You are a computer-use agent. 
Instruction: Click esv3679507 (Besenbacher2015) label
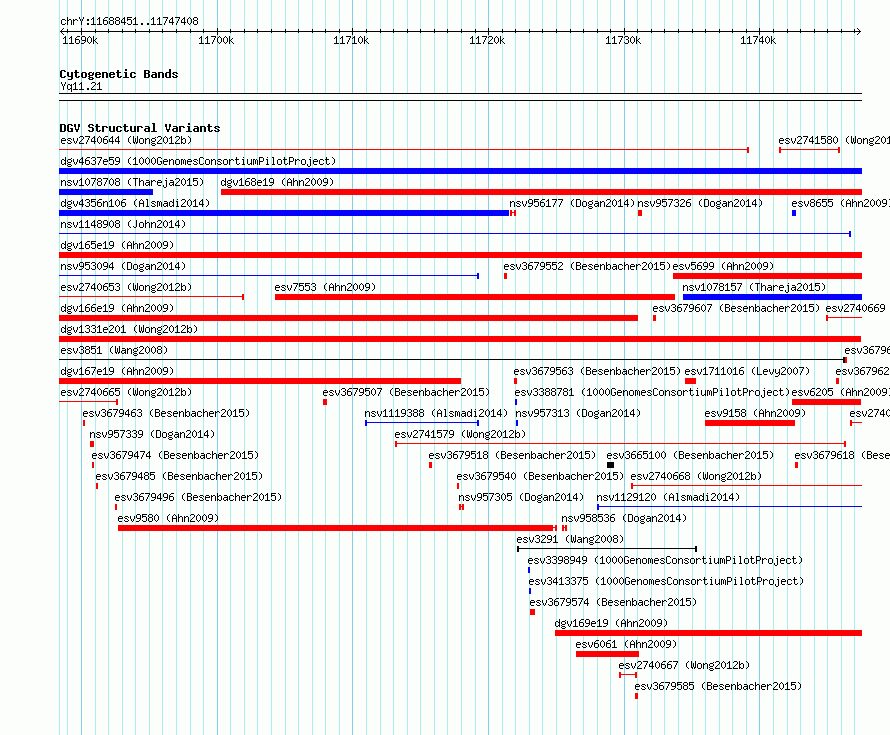406,392
